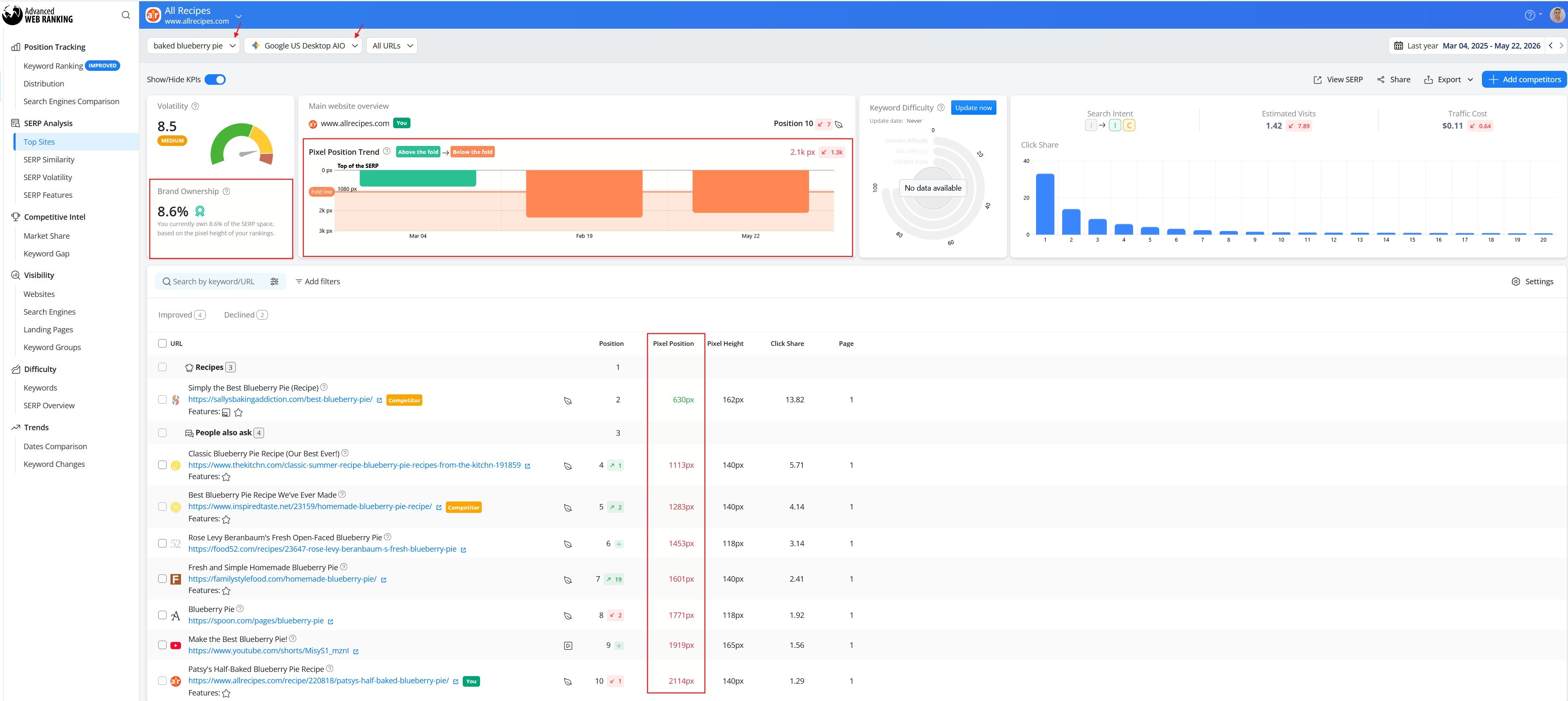Switch to the Declined tab
This screenshot has height=701, width=1568.
[x=246, y=315]
